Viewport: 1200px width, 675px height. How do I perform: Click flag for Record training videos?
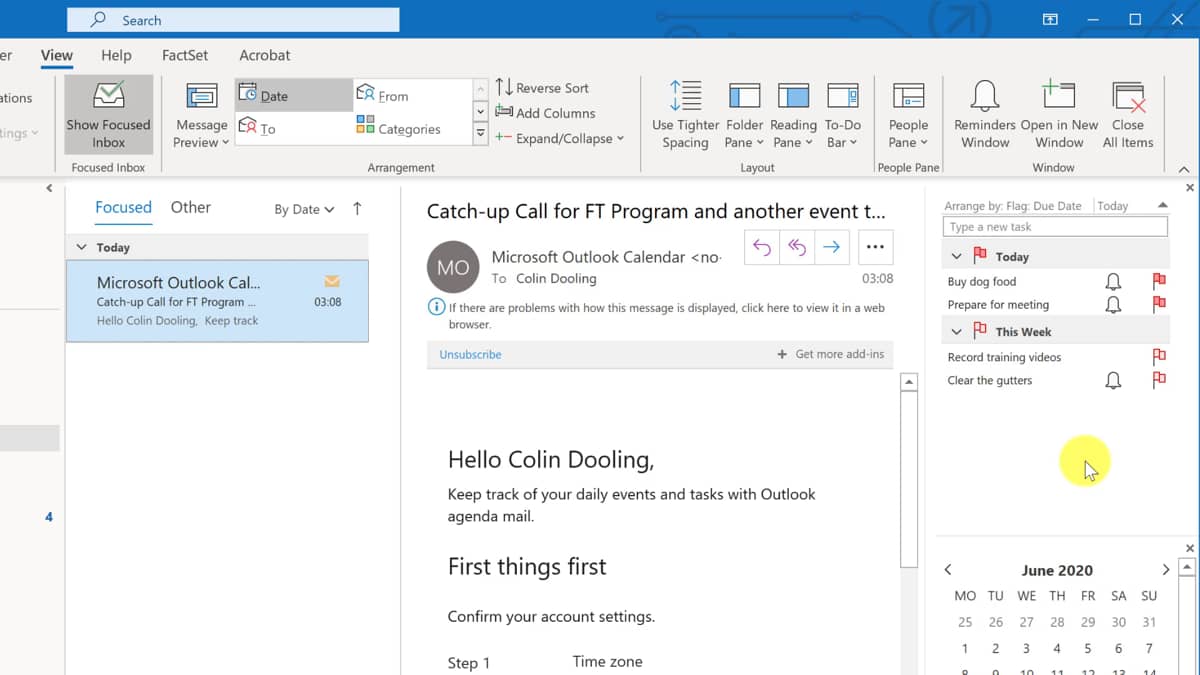pyautogui.click(x=1159, y=357)
